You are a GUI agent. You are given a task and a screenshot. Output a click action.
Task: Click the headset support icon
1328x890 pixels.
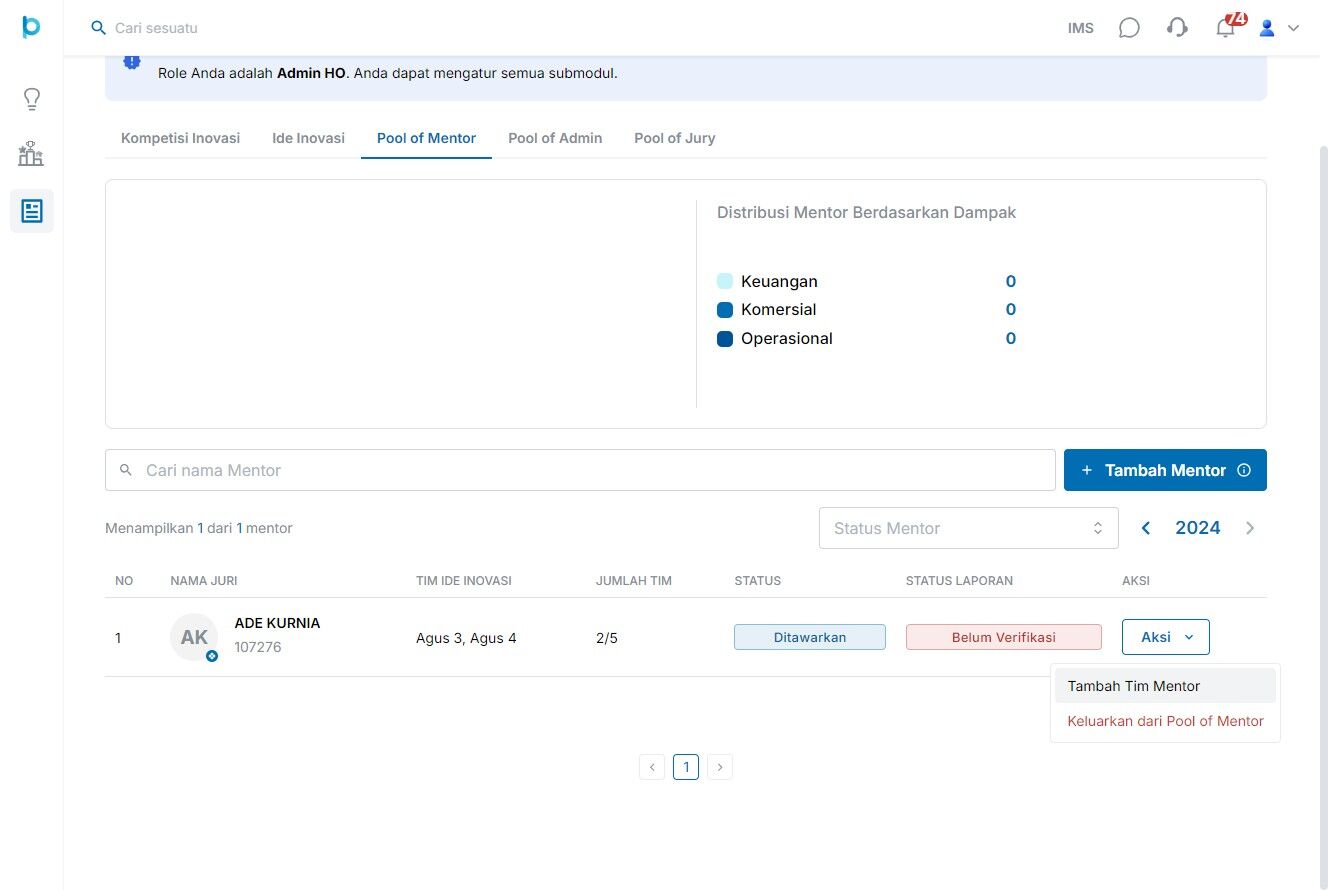point(1177,28)
